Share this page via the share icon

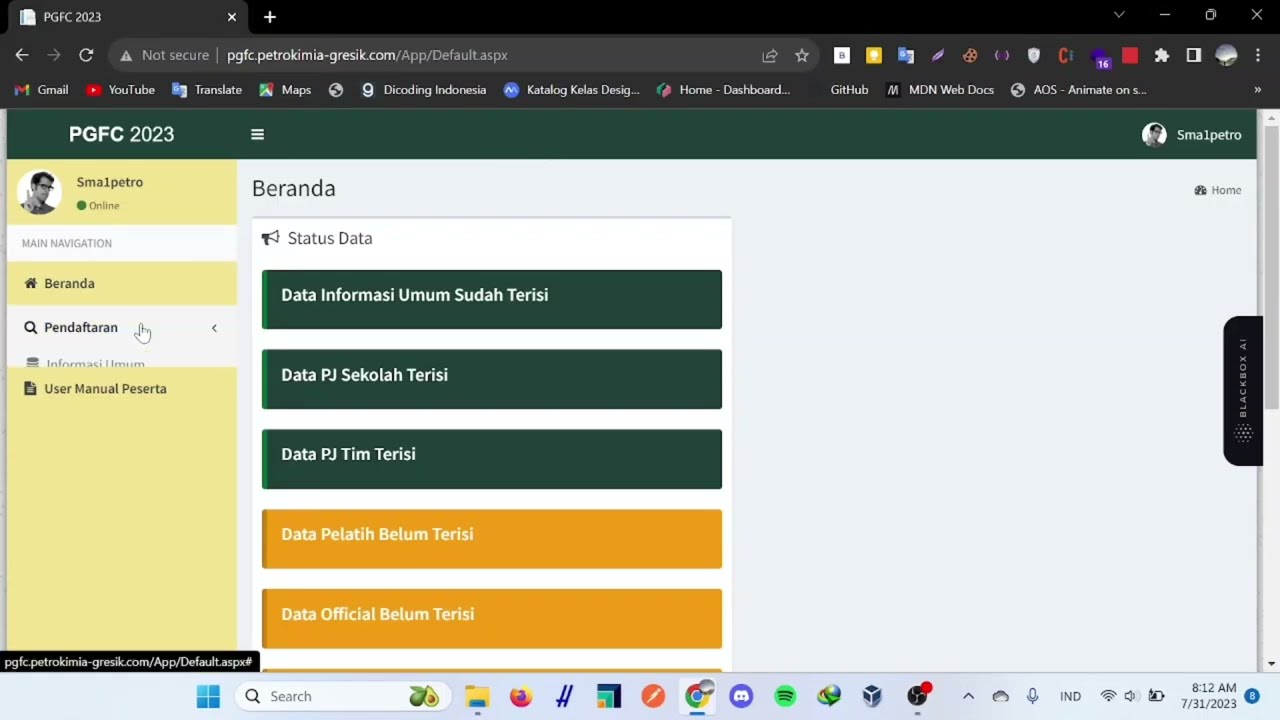(769, 55)
